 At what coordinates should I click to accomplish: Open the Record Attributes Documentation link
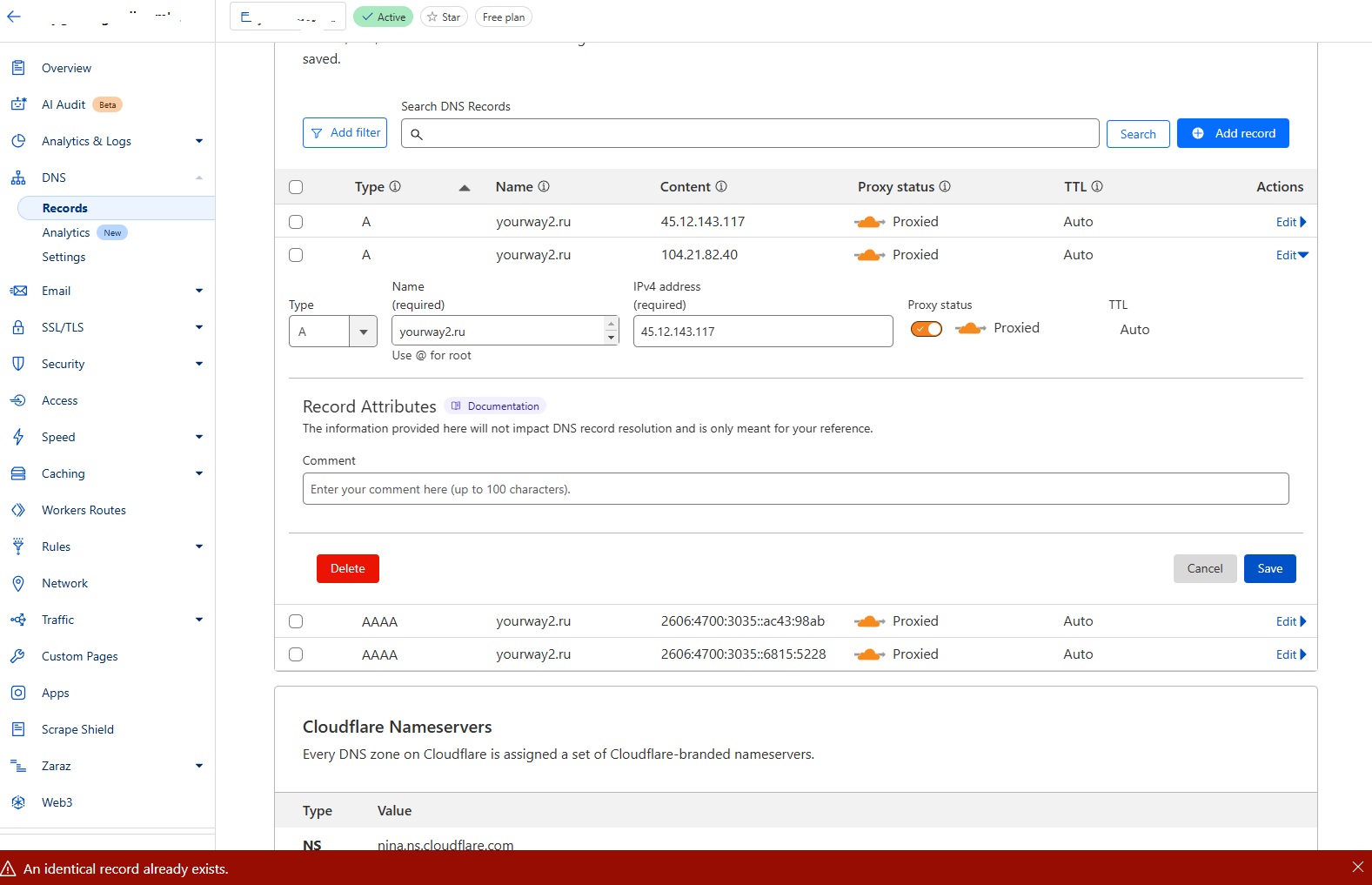click(x=495, y=406)
